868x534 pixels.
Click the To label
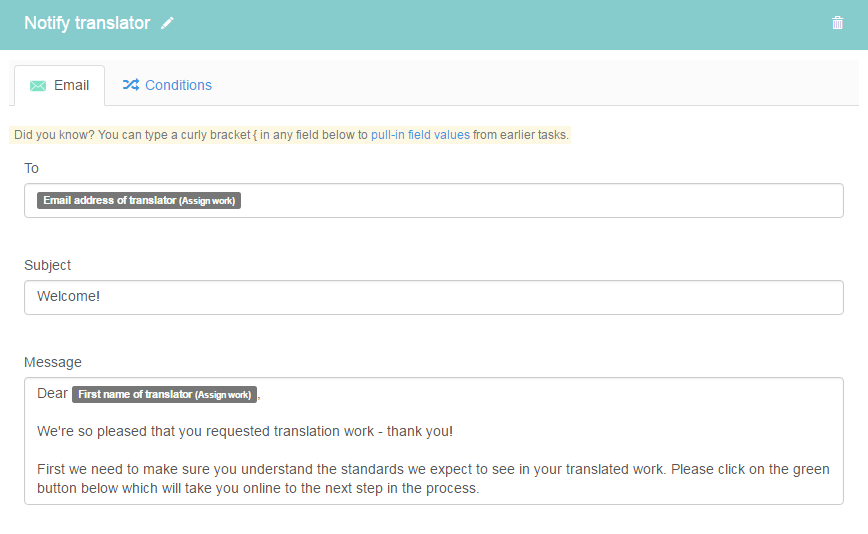pyautogui.click(x=31, y=168)
